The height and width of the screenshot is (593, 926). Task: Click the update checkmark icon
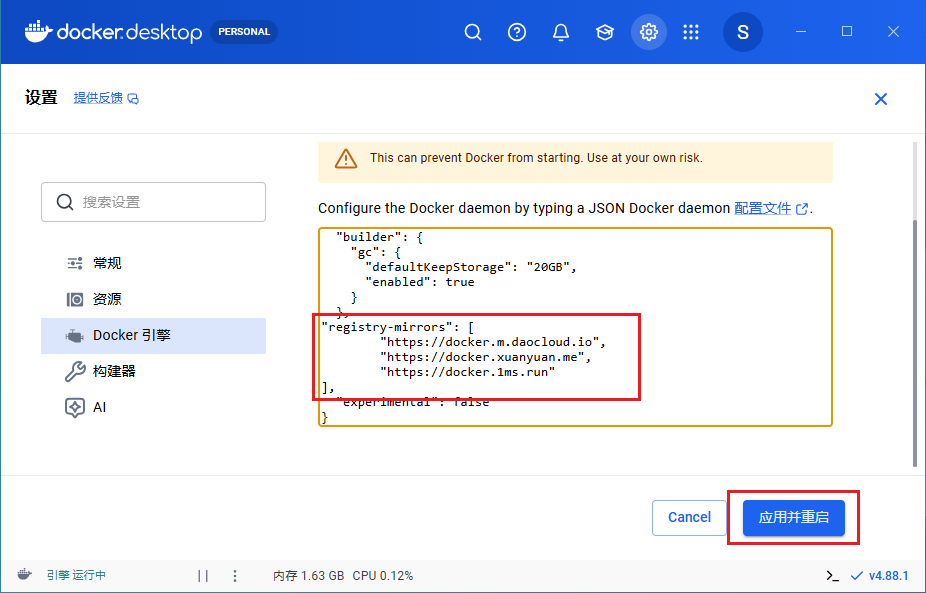[857, 575]
